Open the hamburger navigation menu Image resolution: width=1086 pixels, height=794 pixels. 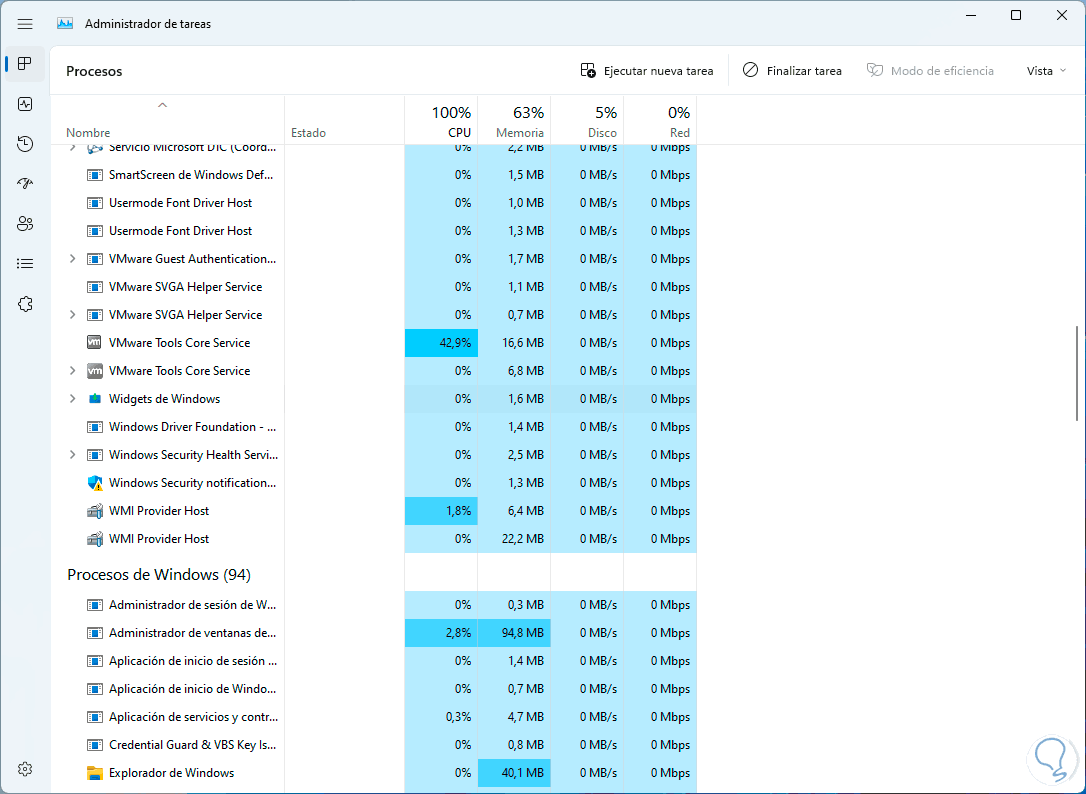pos(25,24)
